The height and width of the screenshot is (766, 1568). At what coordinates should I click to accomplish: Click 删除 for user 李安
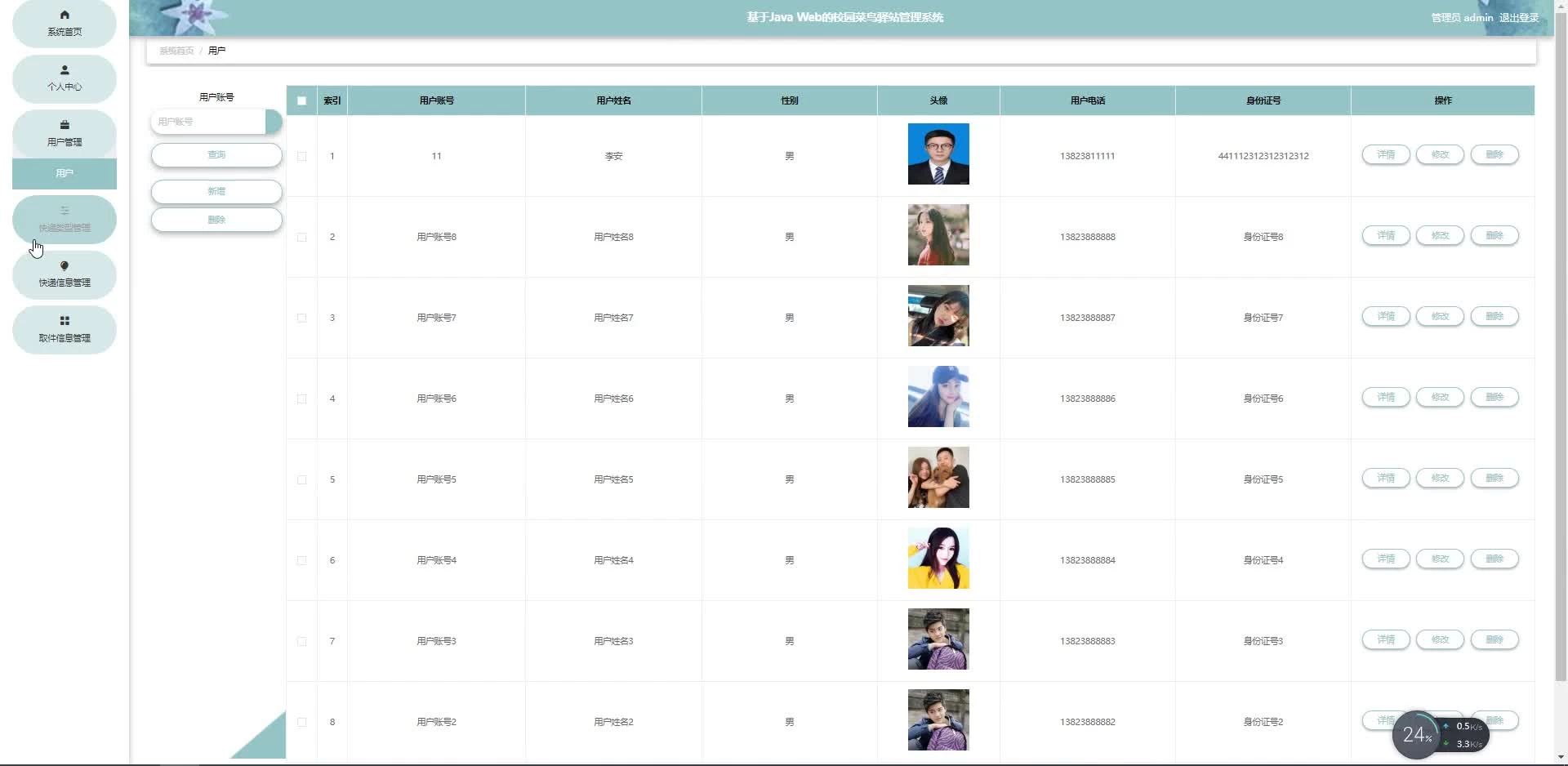click(x=1494, y=154)
